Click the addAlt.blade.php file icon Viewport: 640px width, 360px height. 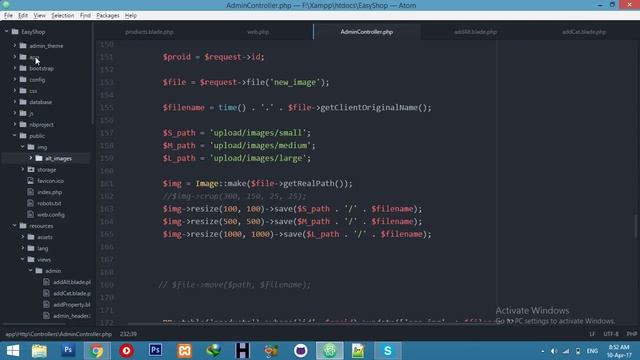point(46,282)
